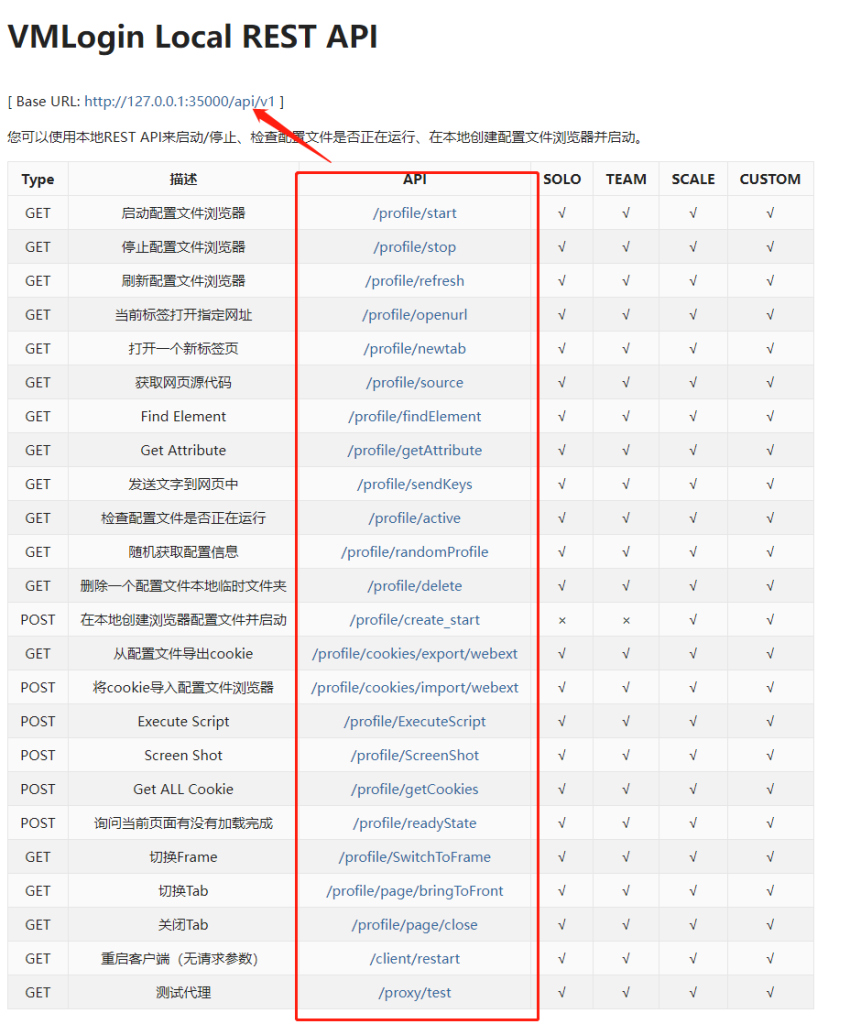This screenshot has height=1024, width=861.
Task: Select the /profile/getAttribute API link
Action: [414, 450]
